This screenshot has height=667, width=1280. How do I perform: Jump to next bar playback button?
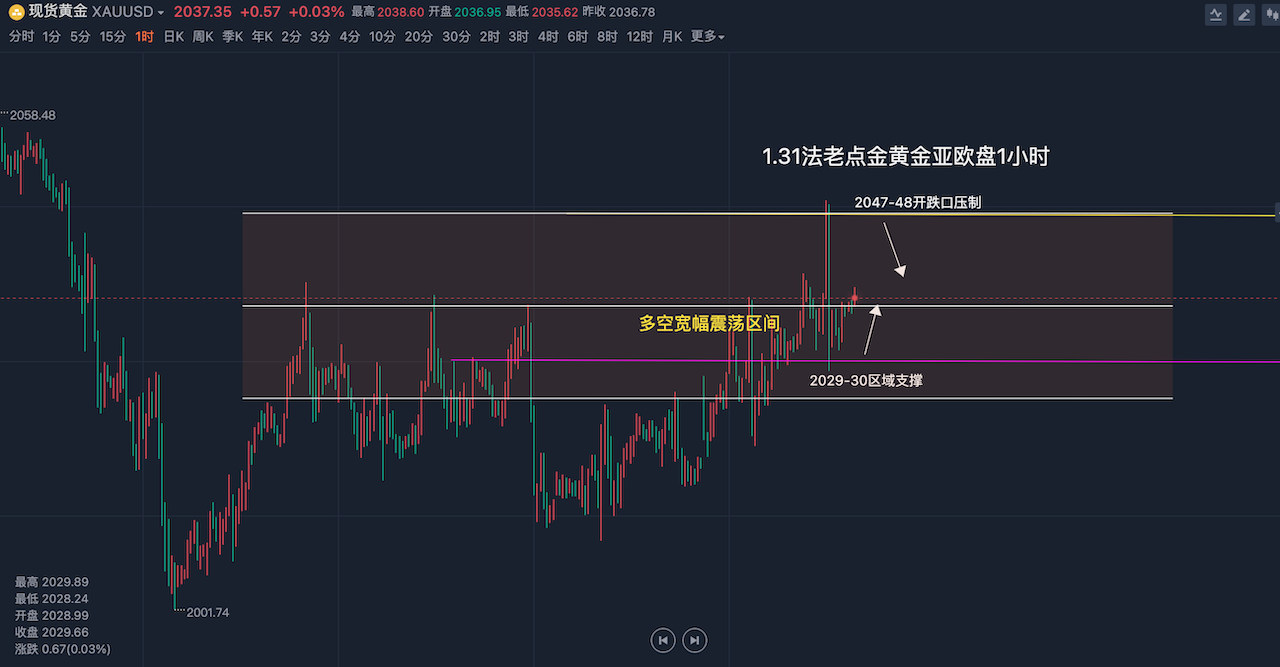(x=696, y=640)
